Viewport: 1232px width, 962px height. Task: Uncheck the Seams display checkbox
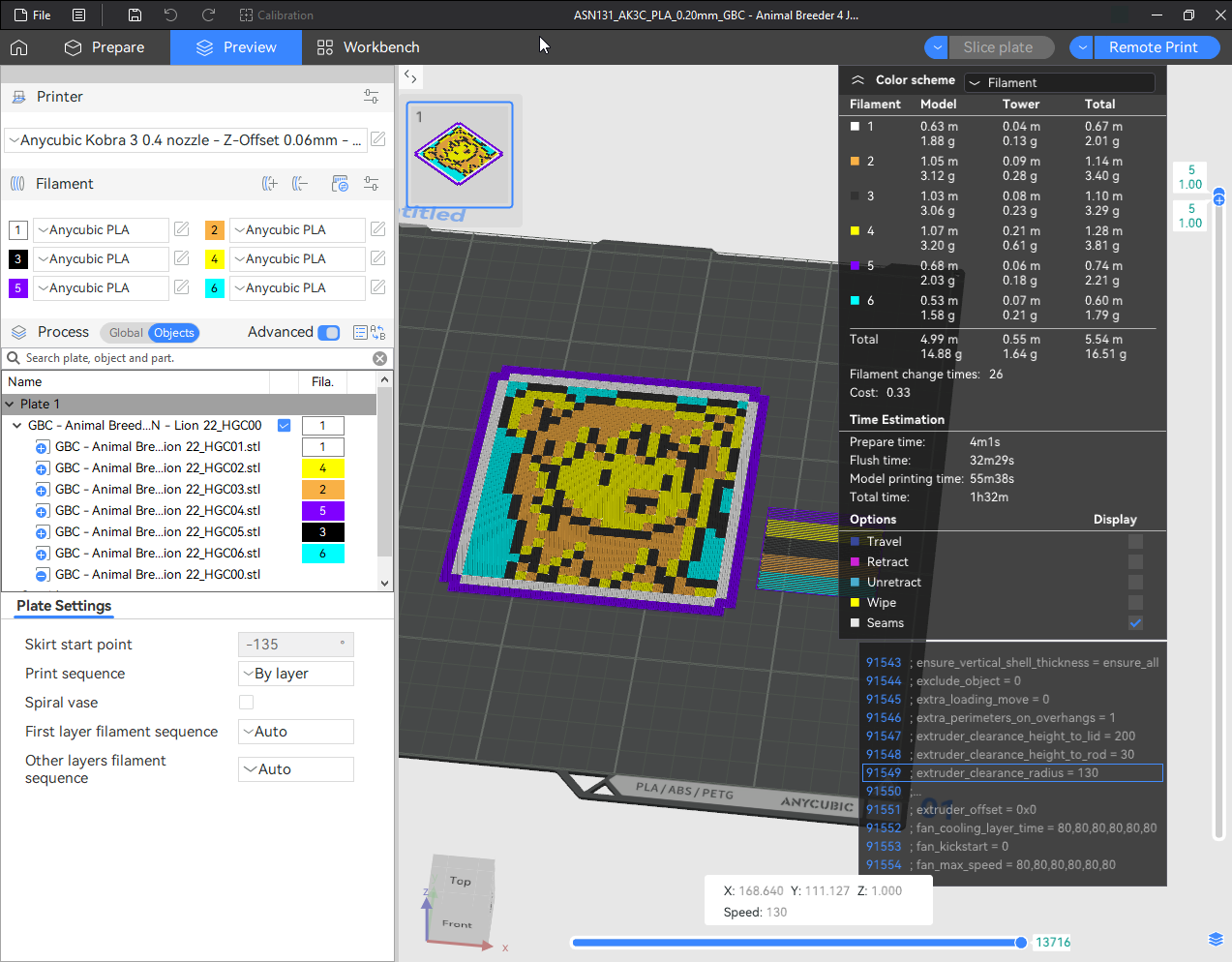[1135, 623]
